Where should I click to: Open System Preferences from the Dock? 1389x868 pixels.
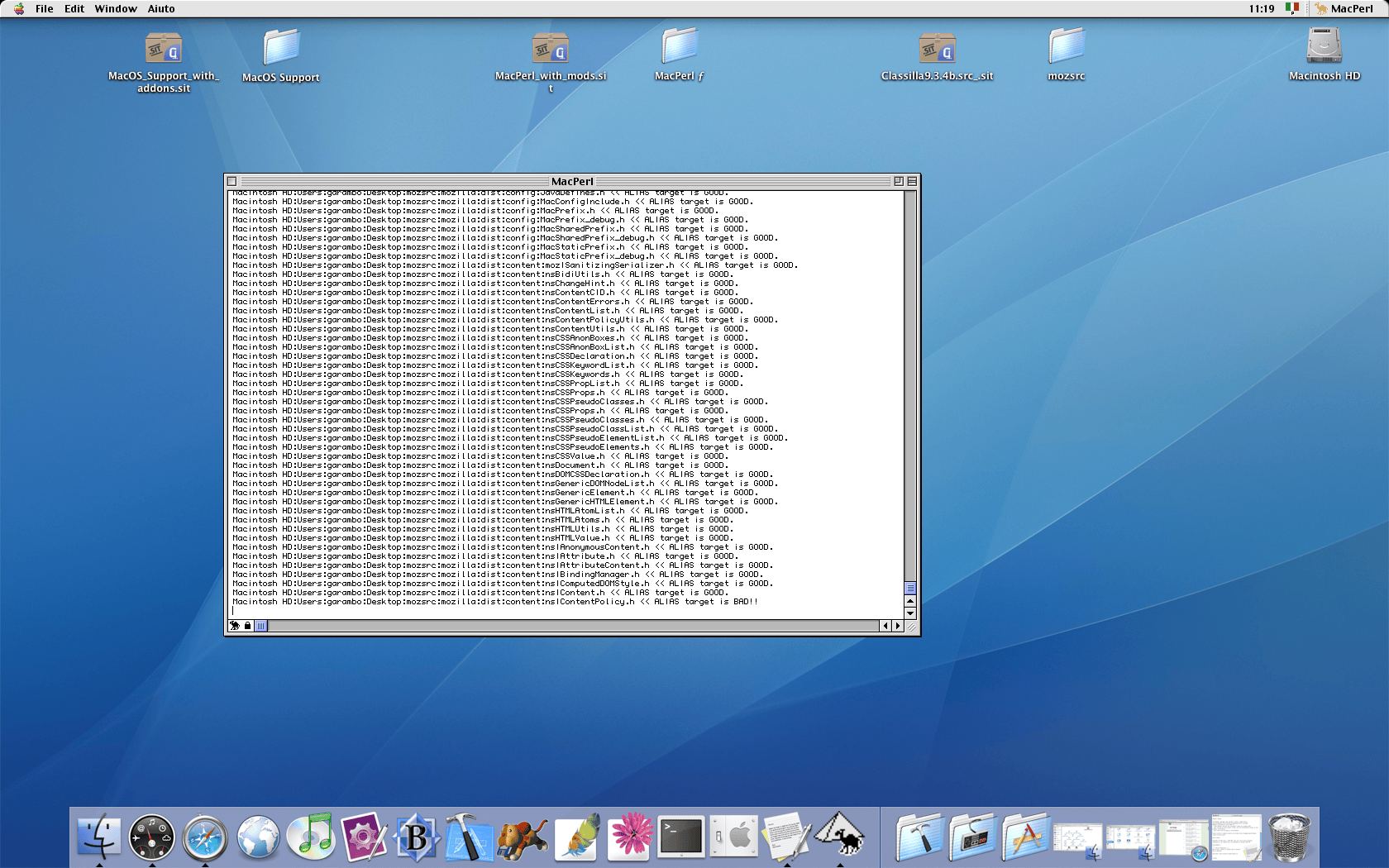click(x=734, y=837)
